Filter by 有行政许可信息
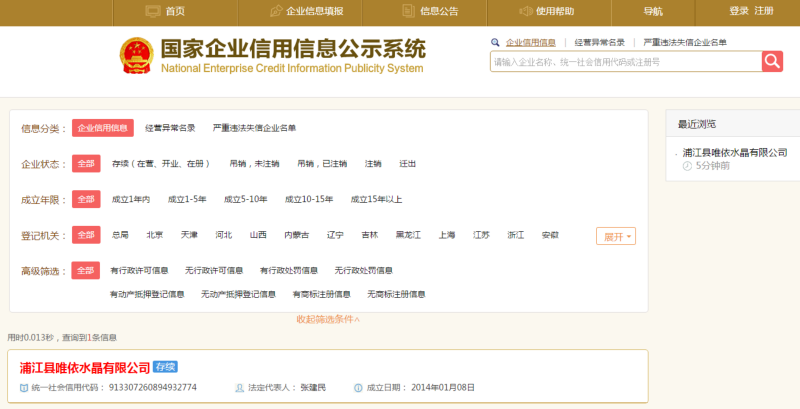The width and height of the screenshot is (800, 409). [139, 270]
